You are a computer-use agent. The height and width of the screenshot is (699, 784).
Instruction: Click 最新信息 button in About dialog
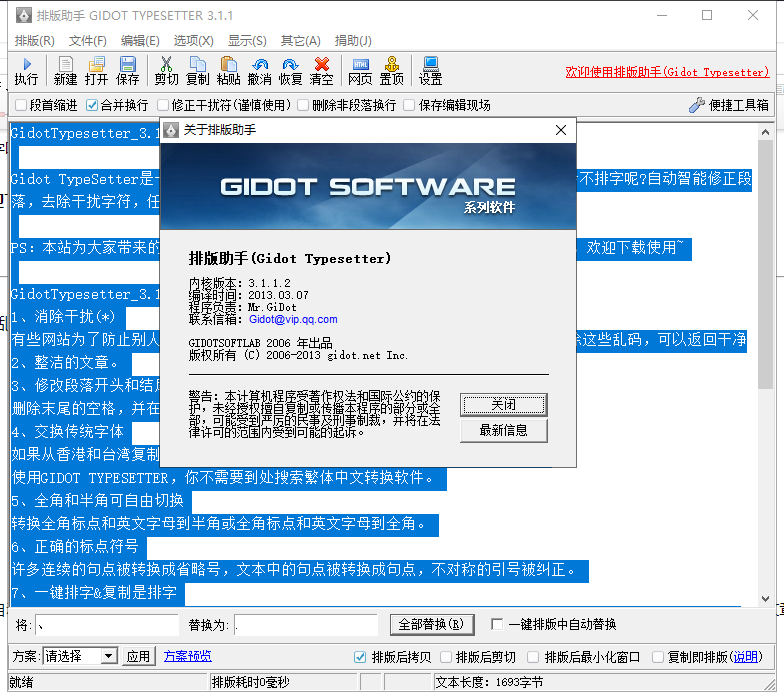pos(504,430)
